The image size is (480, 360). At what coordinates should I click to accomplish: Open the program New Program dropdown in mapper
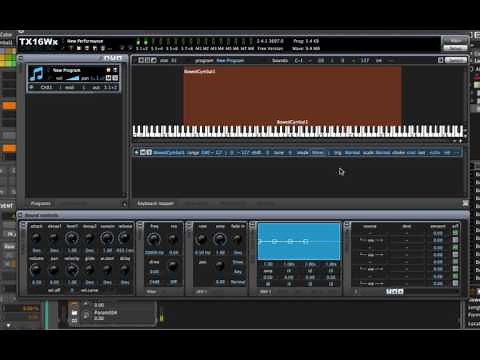[x=230, y=60]
